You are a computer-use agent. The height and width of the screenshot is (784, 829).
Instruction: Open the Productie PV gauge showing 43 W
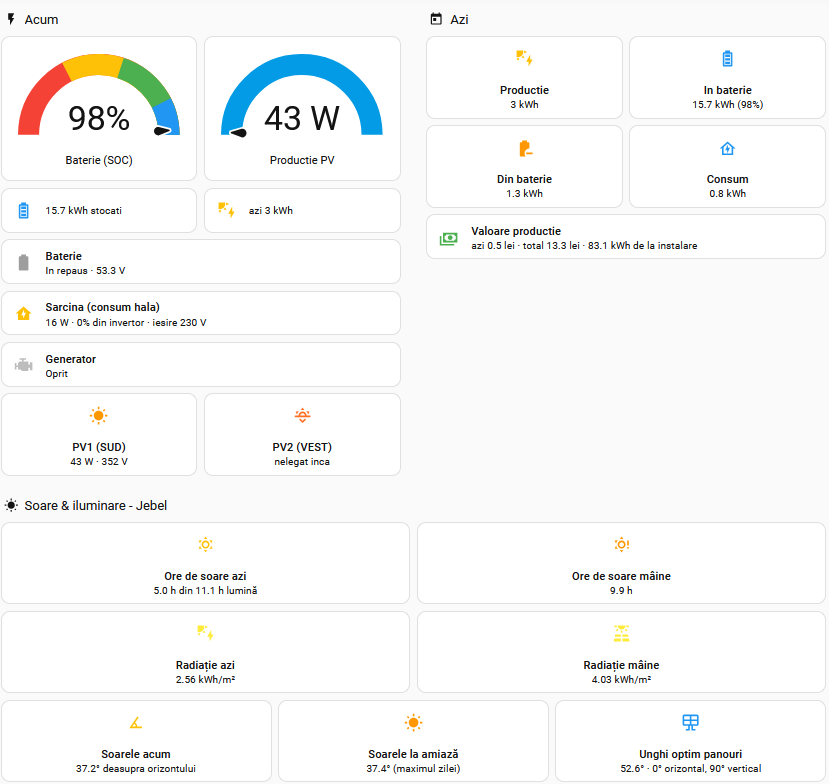coord(302,108)
